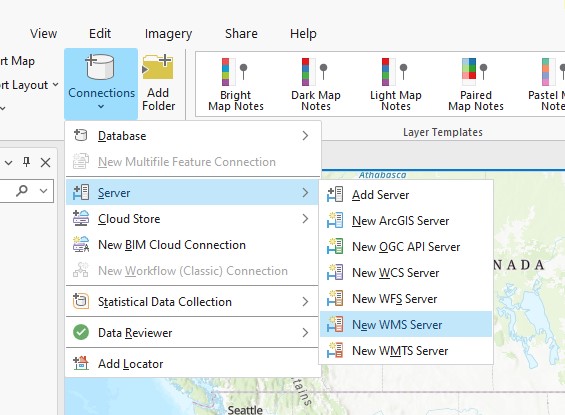
Task: Click the New WMS Server icon
Action: click(335, 324)
